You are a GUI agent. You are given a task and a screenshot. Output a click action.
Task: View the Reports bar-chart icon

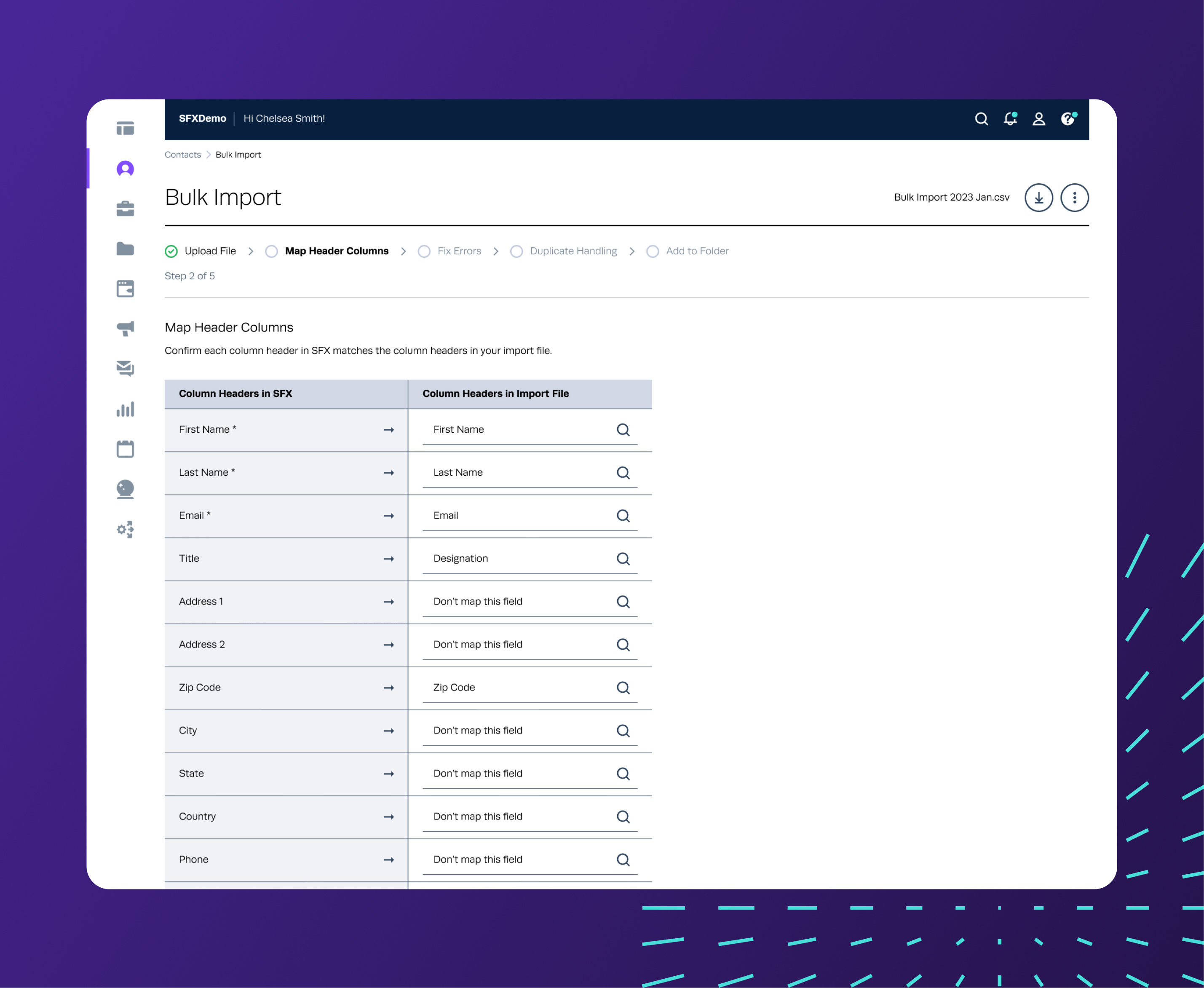coord(125,409)
